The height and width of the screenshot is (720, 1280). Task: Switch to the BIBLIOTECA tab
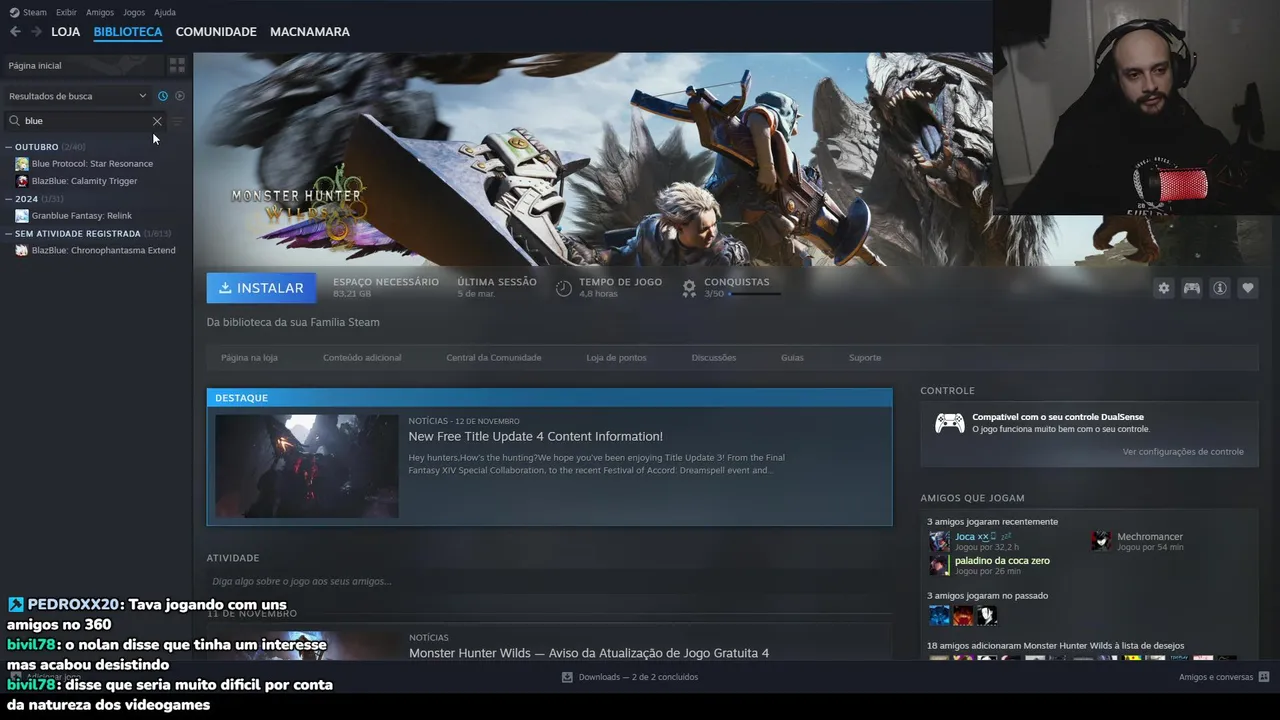128,32
